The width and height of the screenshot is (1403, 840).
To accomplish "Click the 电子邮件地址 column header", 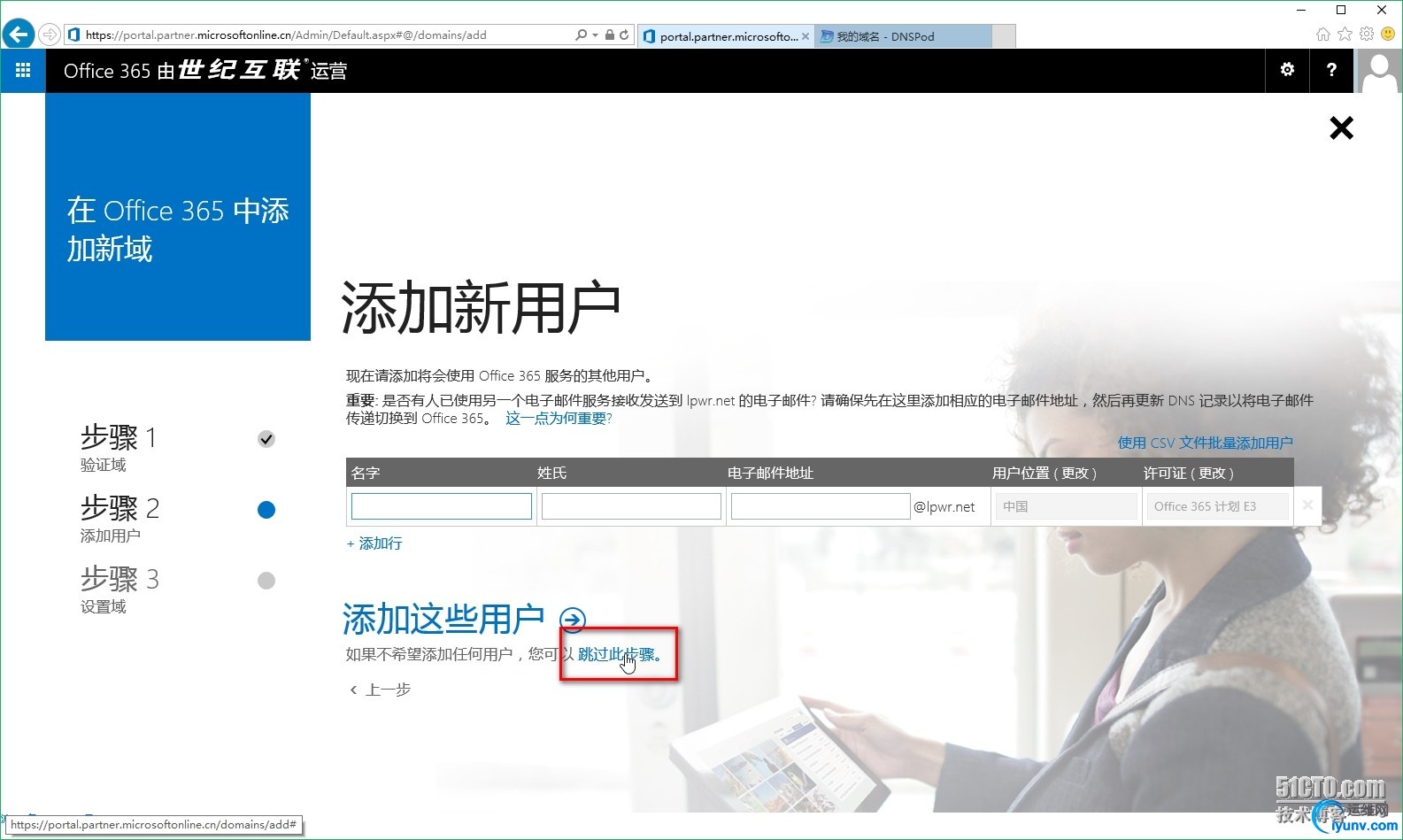I will 770,473.
